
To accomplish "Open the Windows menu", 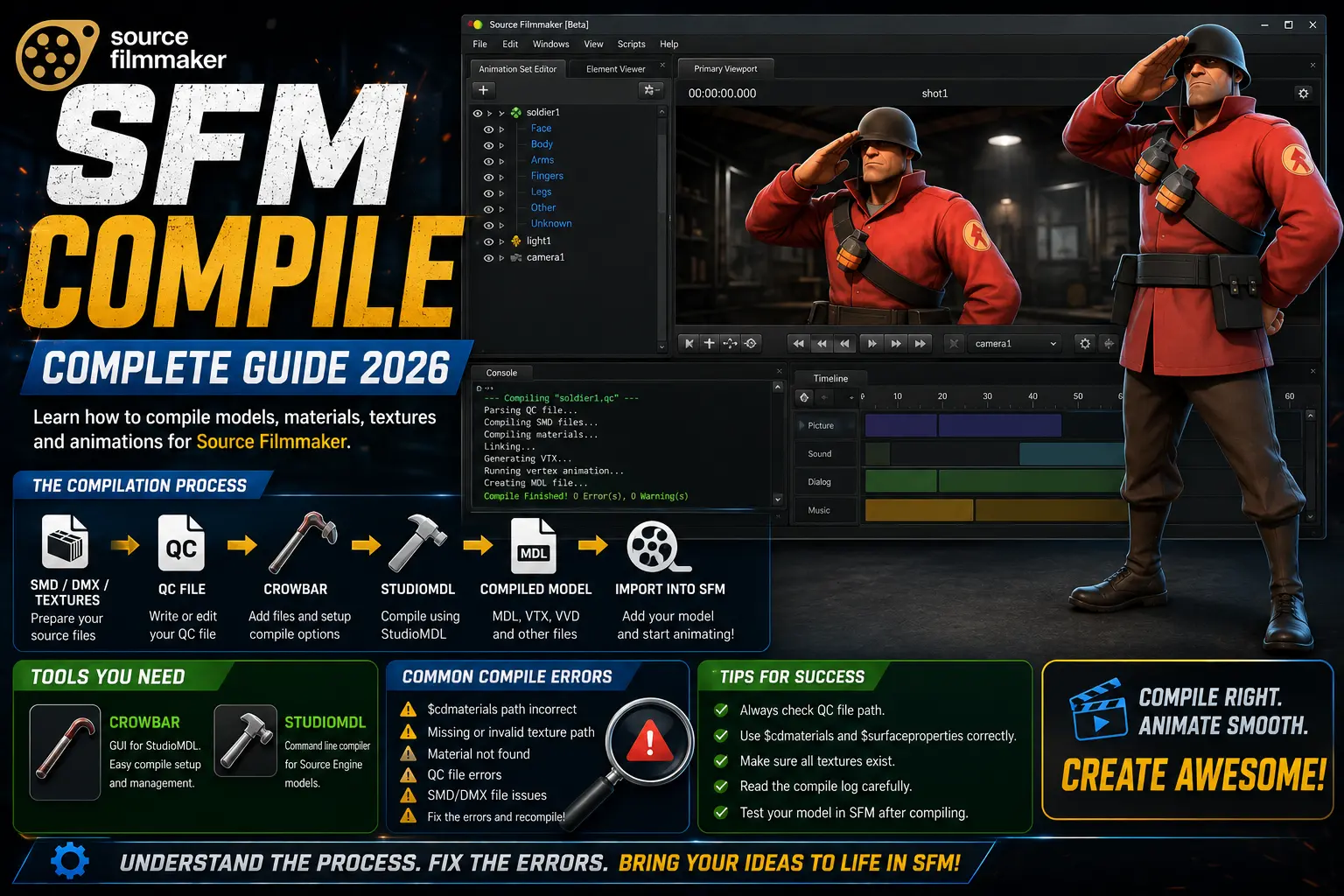I will [550, 44].
